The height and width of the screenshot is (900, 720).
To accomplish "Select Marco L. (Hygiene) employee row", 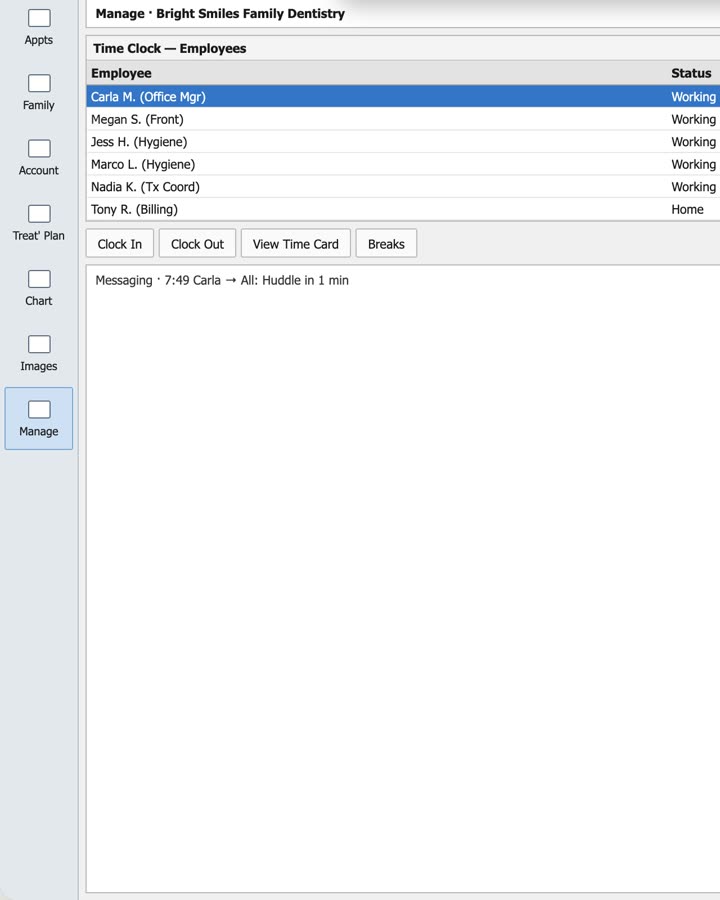I will [x=403, y=164].
